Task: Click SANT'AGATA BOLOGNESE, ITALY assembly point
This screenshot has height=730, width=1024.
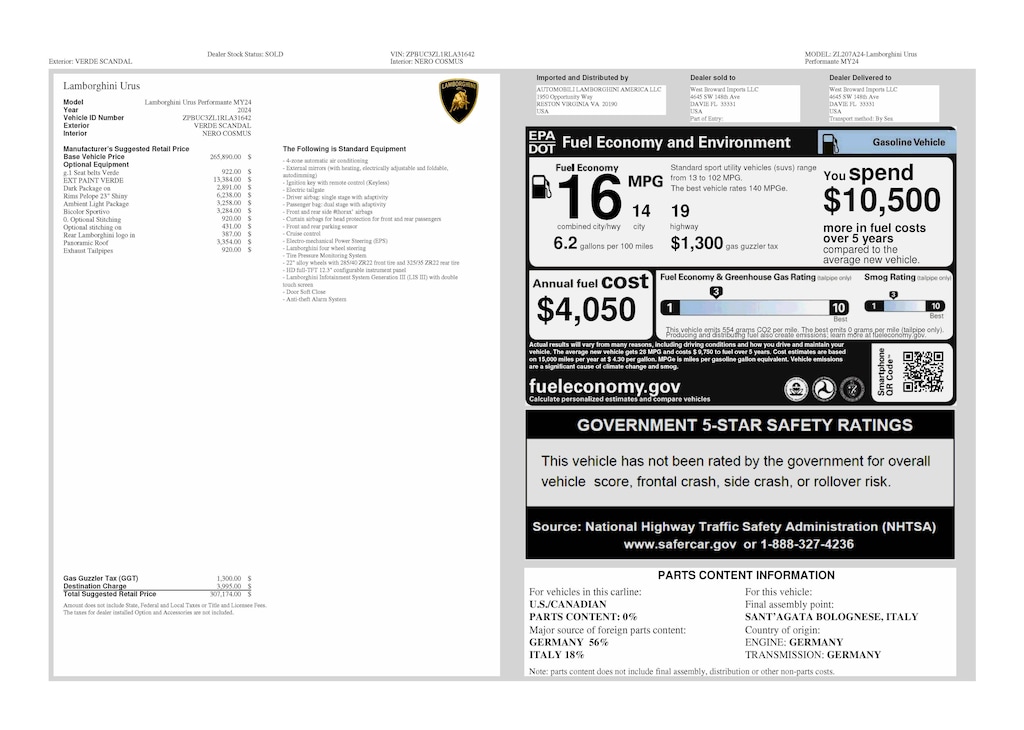Action: pyautogui.click(x=831, y=617)
